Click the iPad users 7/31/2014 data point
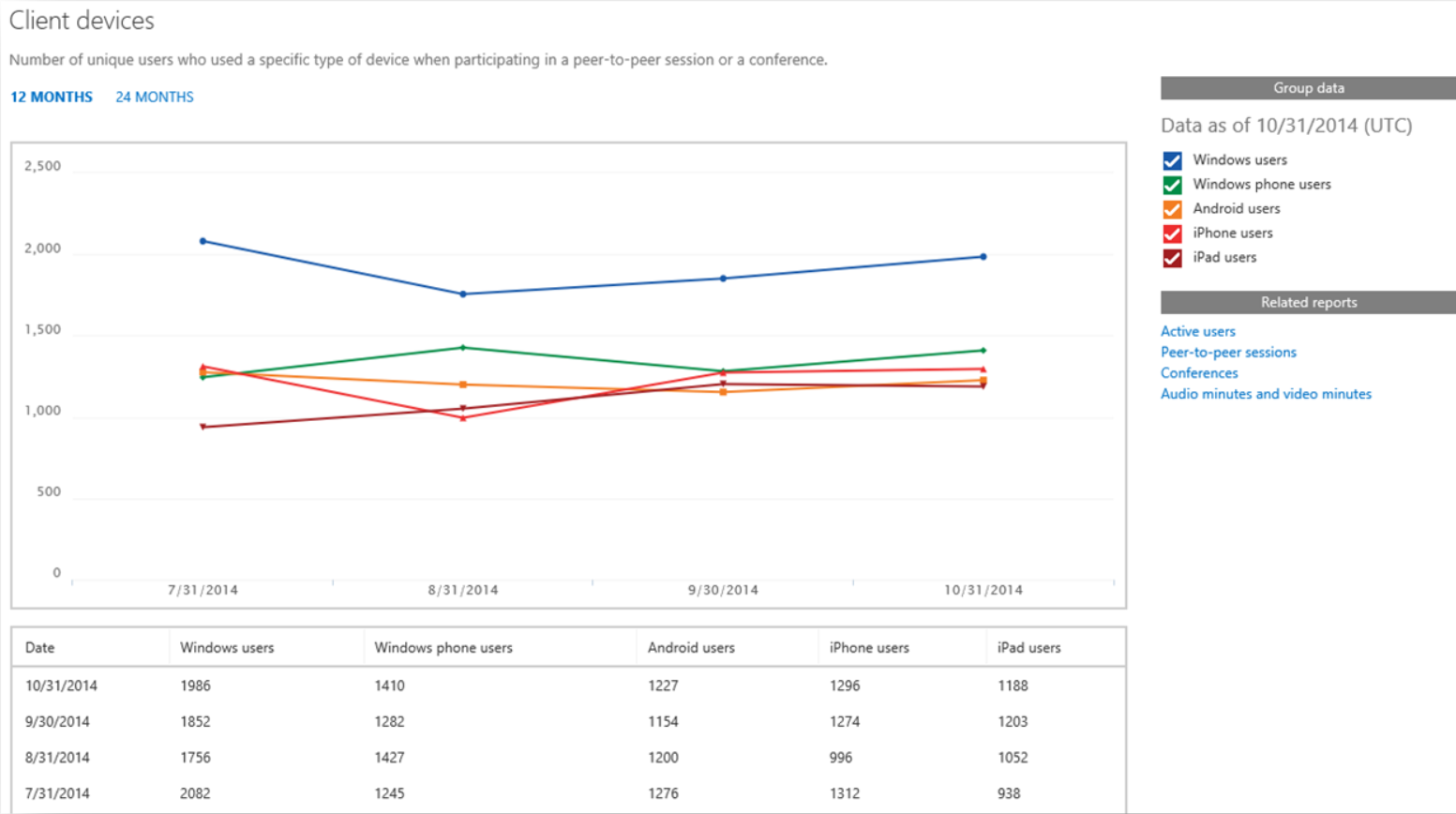Screen dimensions: 1456x814 (203, 427)
